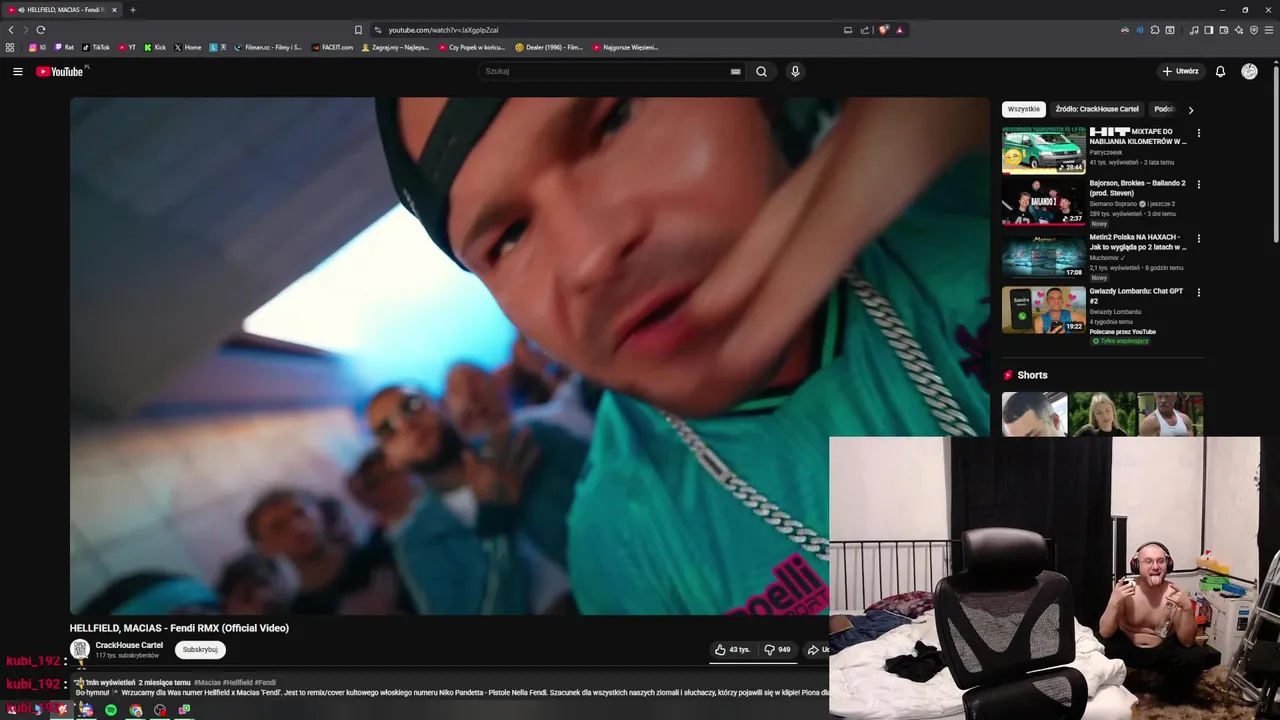Select the Wszystkie filter chip
Image resolution: width=1280 pixels, height=720 pixels.
point(1023,109)
